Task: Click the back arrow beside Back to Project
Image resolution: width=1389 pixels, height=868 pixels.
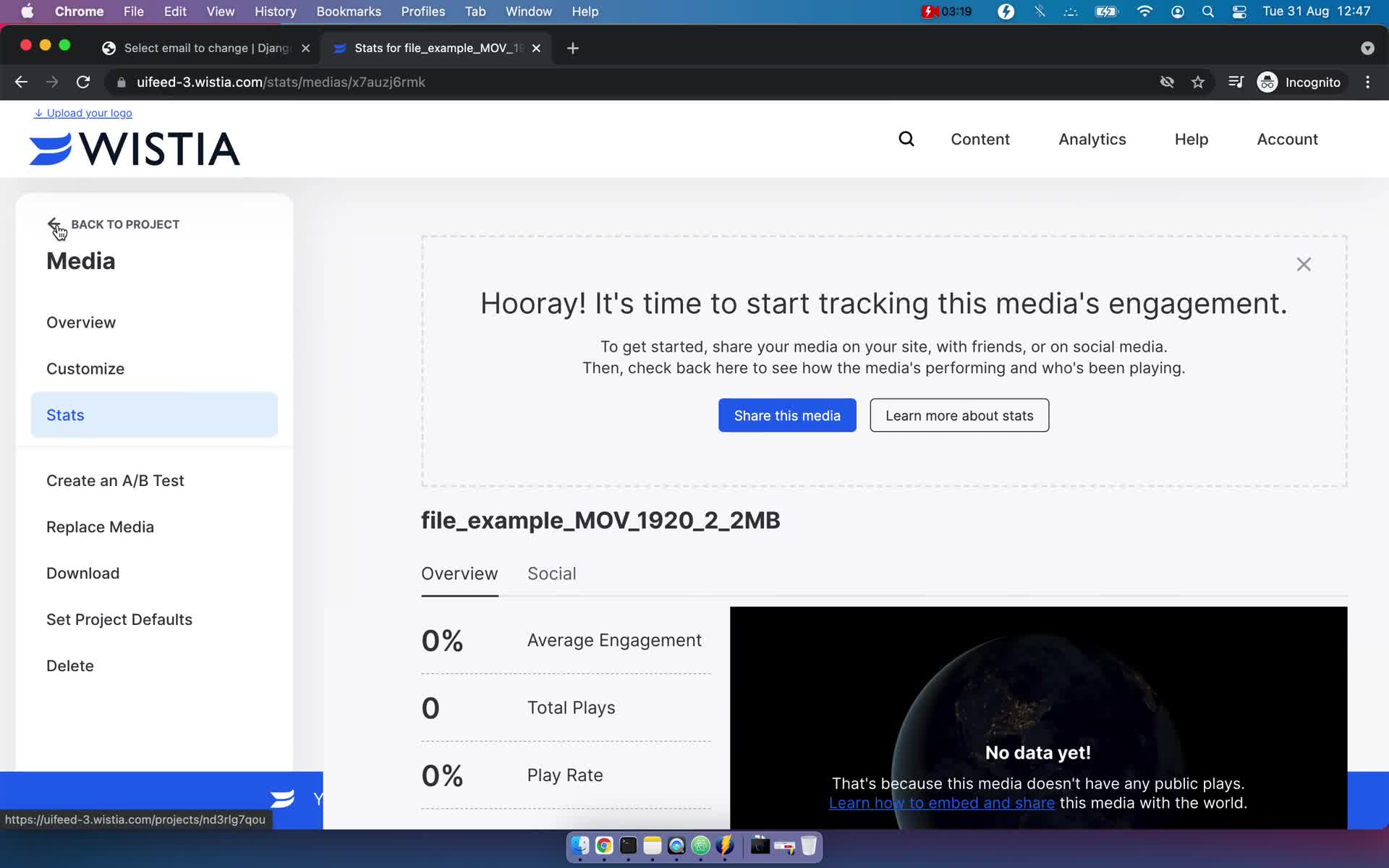Action: point(54,224)
